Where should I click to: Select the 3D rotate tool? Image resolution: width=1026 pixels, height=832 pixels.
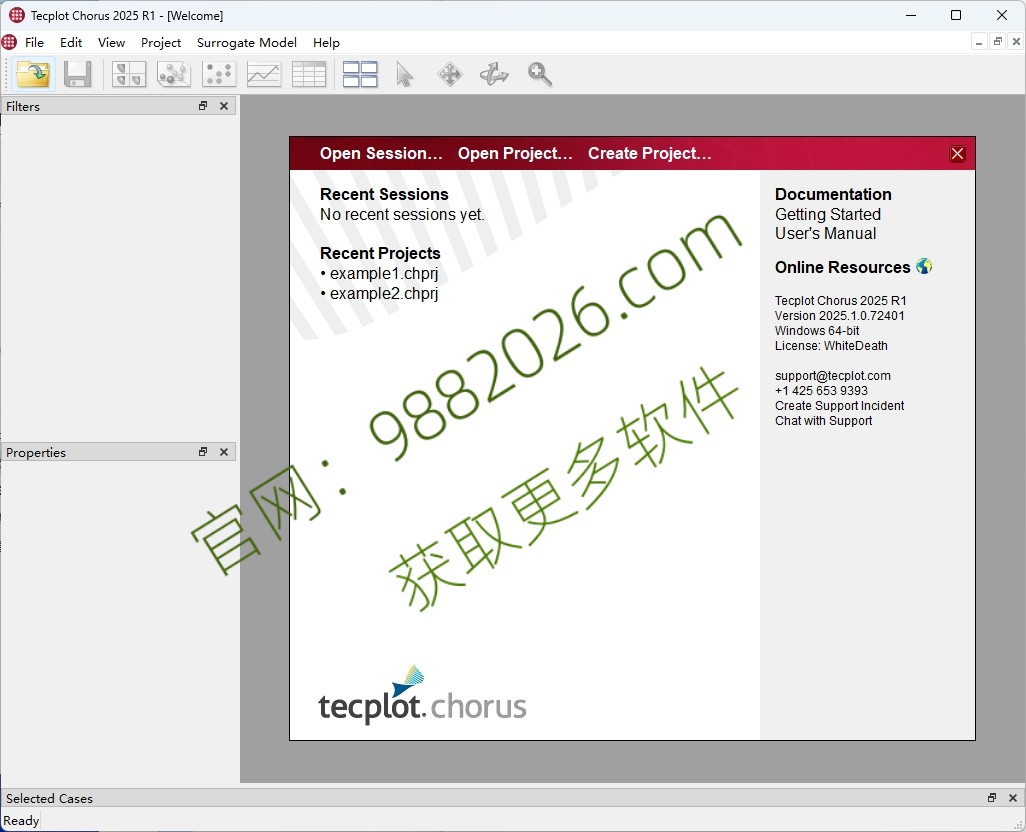pyautogui.click(x=494, y=74)
